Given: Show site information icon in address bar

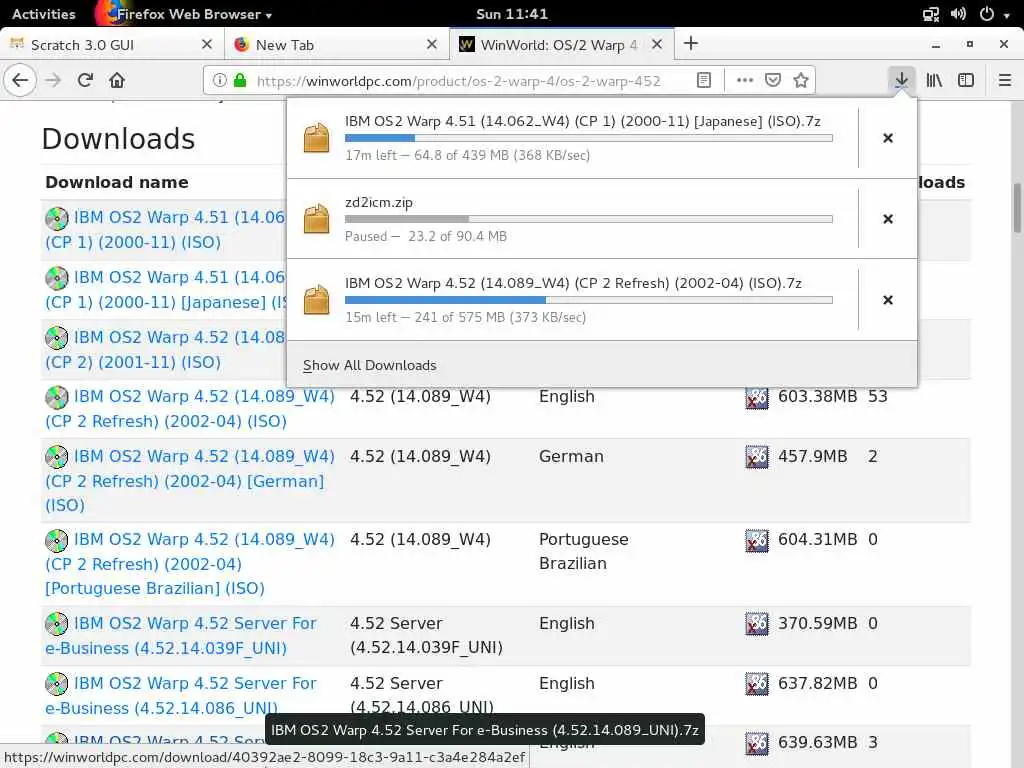Looking at the screenshot, I should [x=220, y=80].
